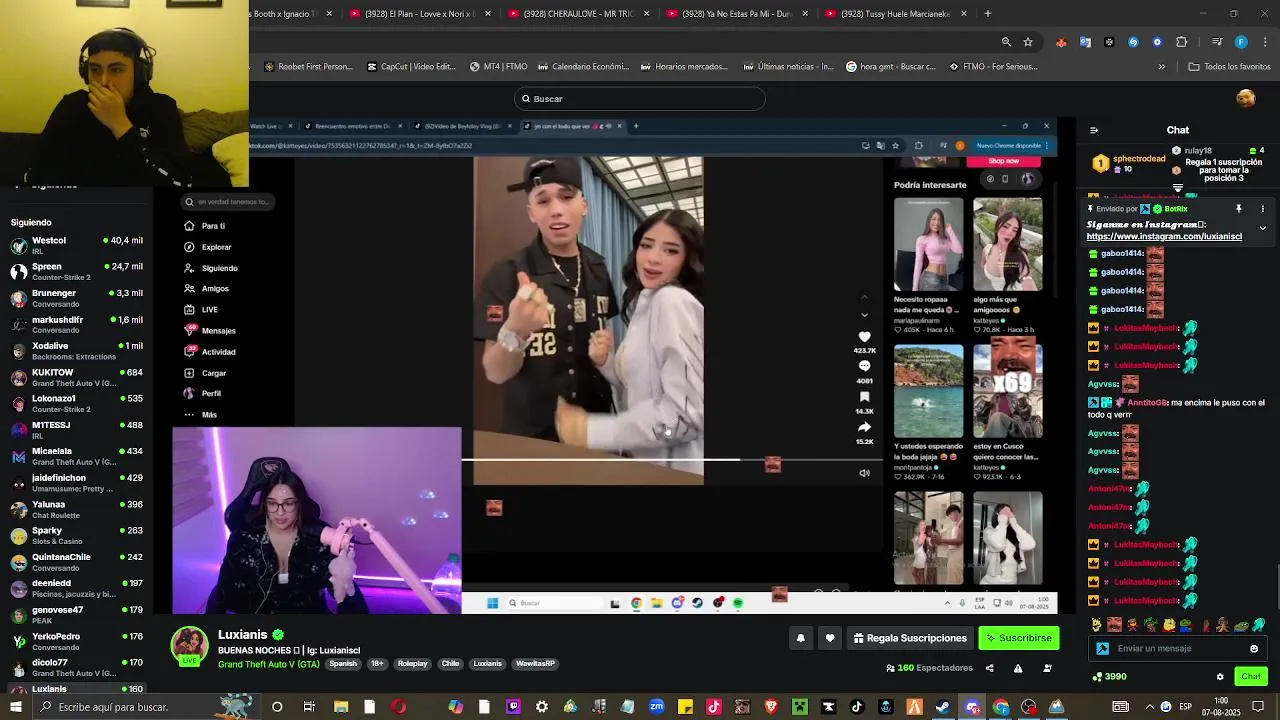
Task: Open Grand Theft Auto V category link
Action: (269, 664)
